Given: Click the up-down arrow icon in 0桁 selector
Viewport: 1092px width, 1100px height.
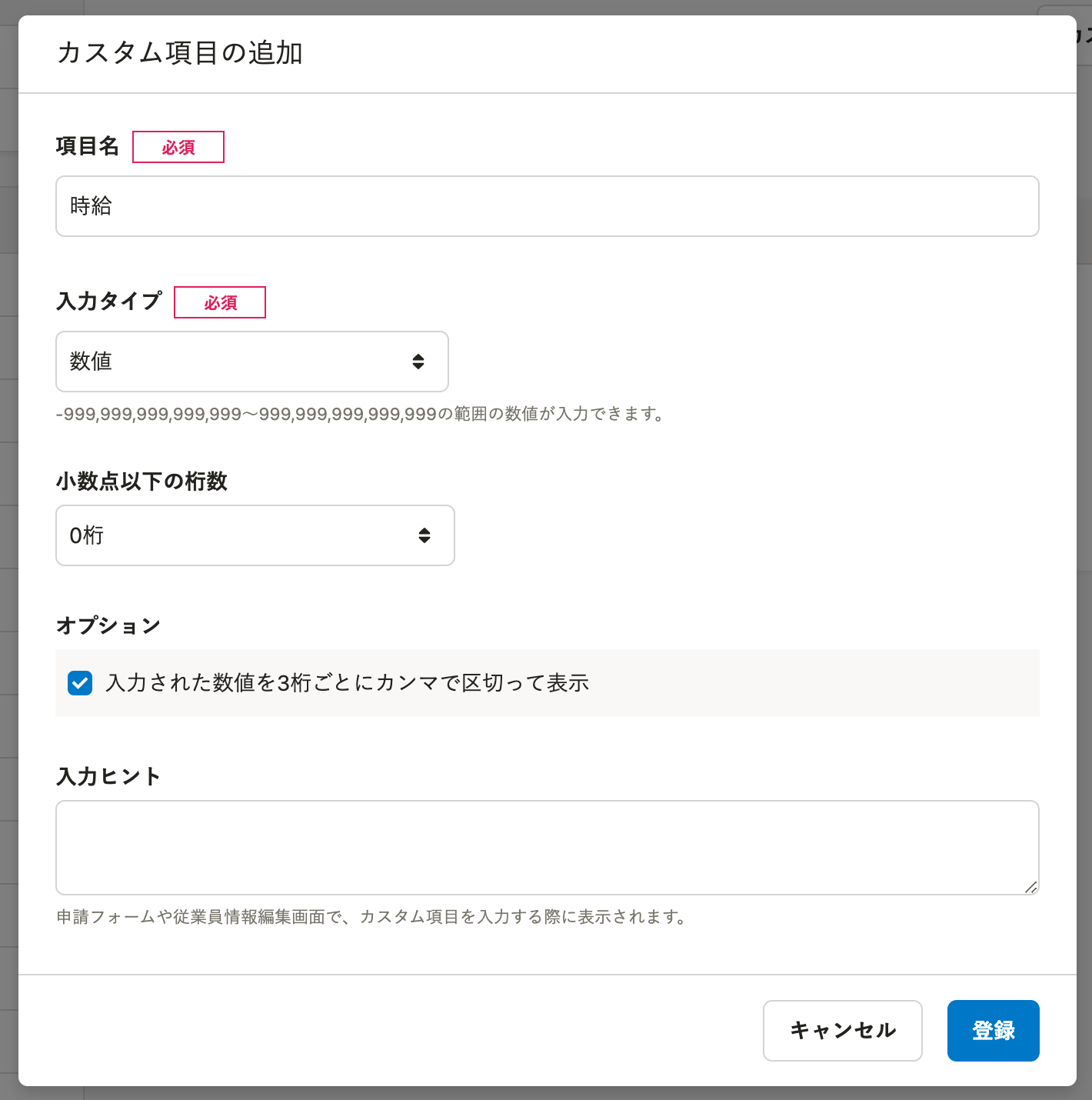Looking at the screenshot, I should click(424, 535).
